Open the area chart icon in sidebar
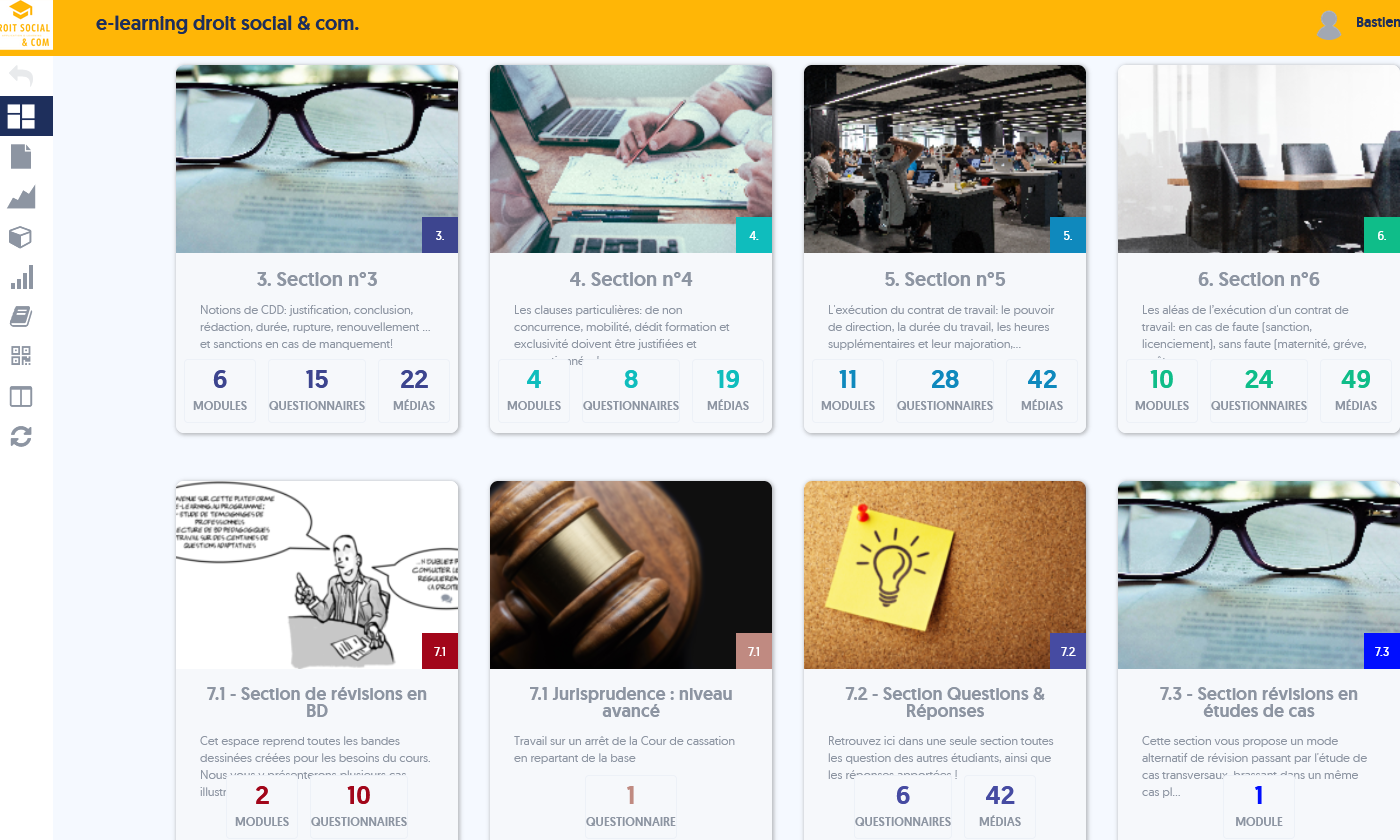The height and width of the screenshot is (840, 1400). pyautogui.click(x=21, y=197)
